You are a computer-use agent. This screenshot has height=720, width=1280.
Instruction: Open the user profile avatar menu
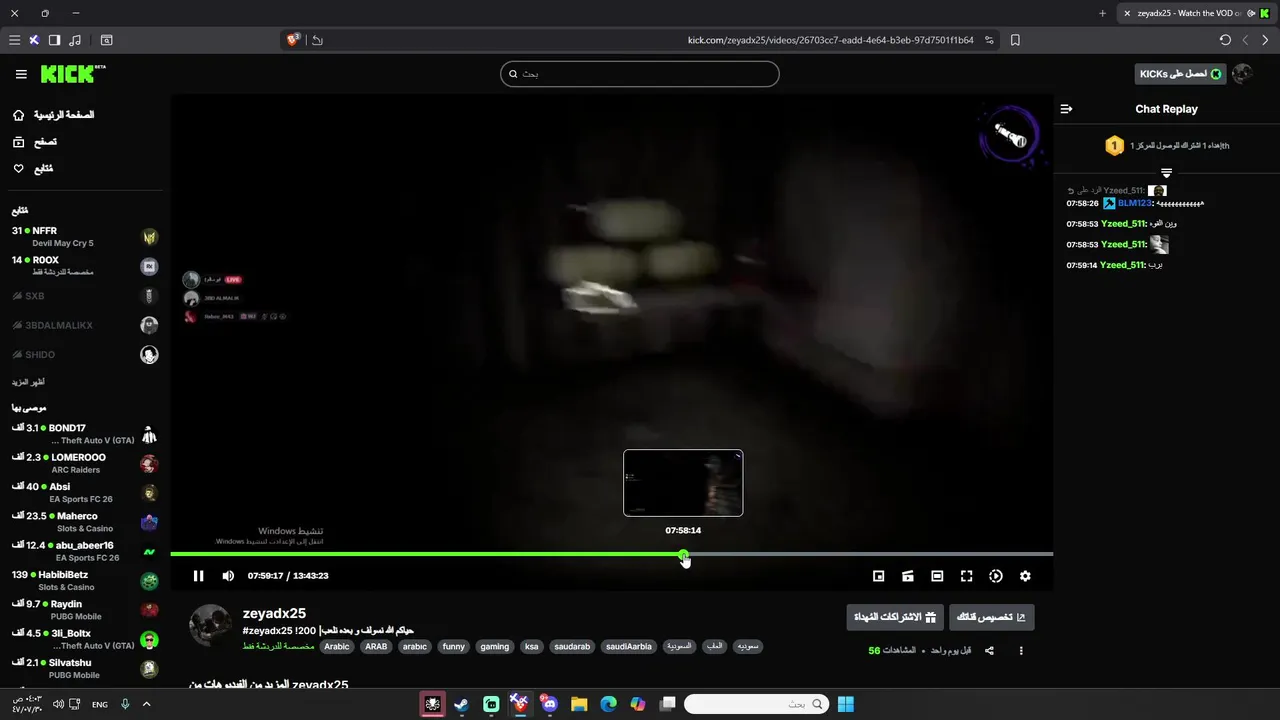pos(1243,74)
